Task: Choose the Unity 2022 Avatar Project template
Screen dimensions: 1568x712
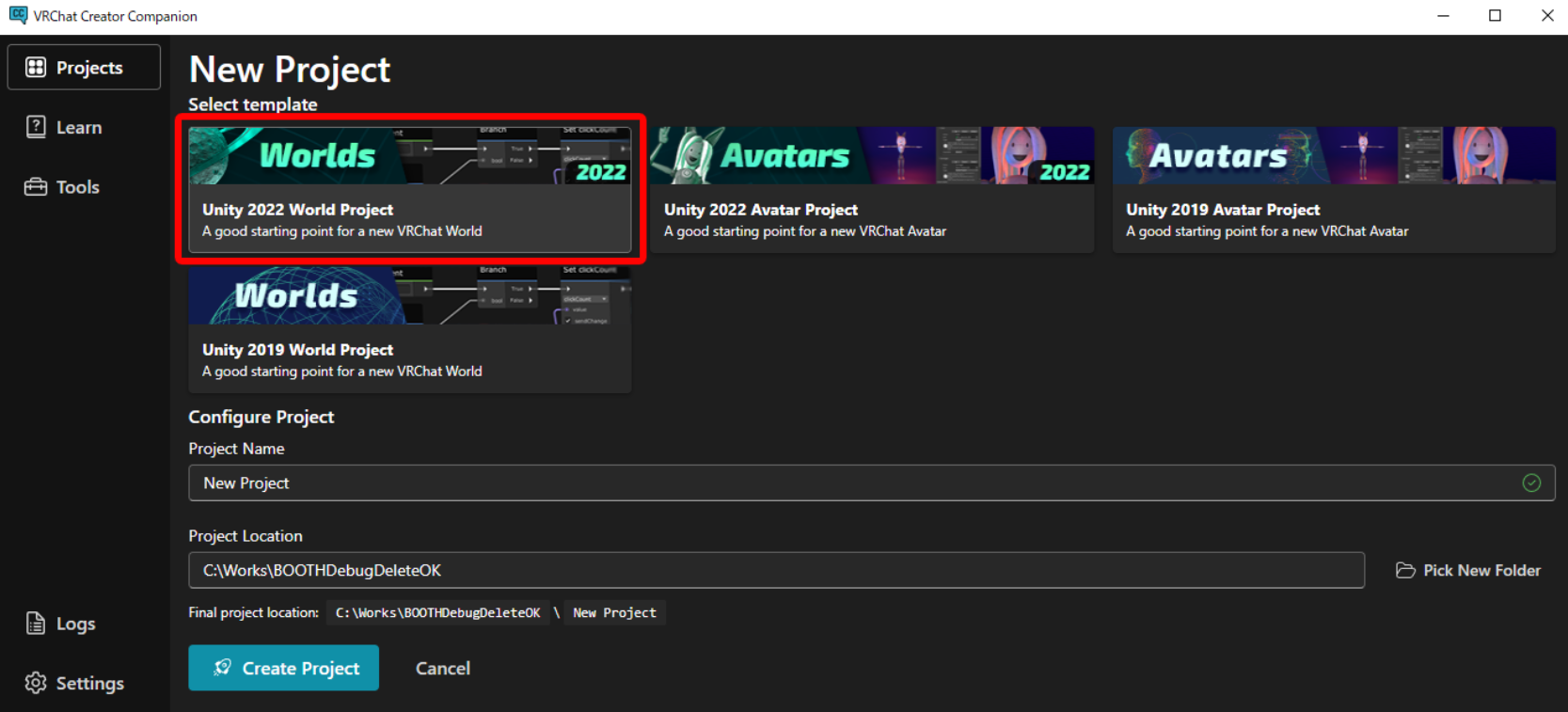Action: (x=872, y=190)
